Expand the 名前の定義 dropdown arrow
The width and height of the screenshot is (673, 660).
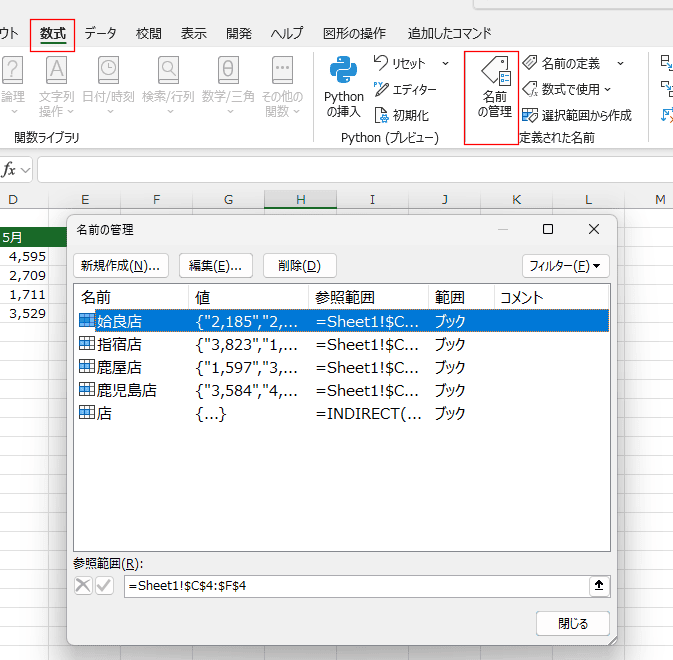point(620,63)
